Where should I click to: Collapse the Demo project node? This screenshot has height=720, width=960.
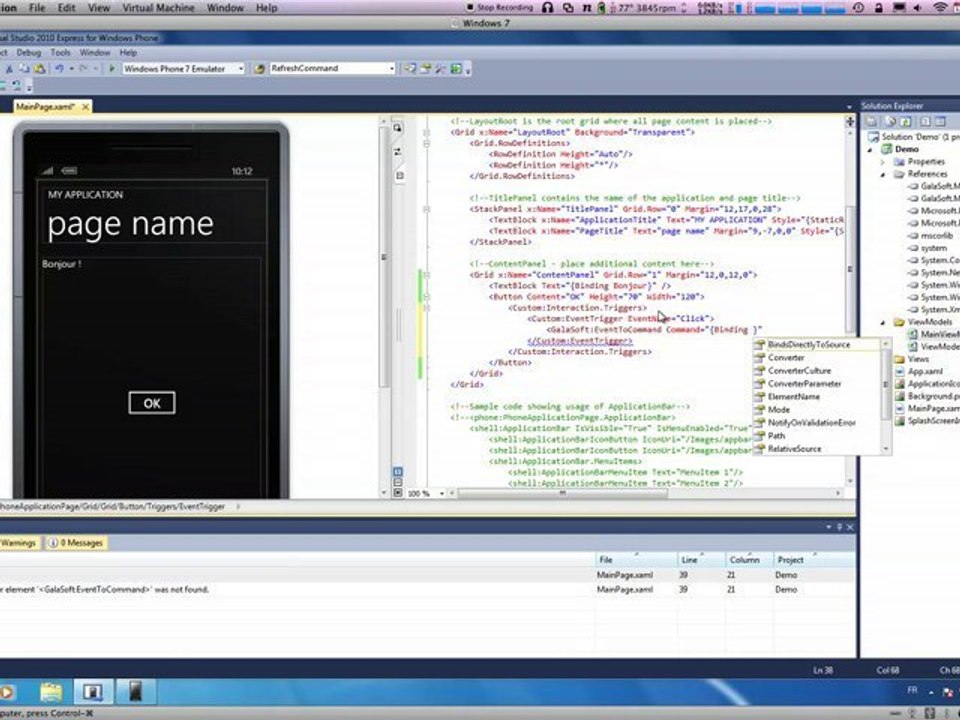point(870,149)
